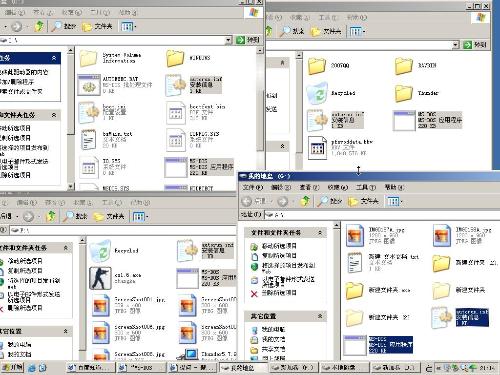Select the AUTOEXEC.BAT file icon
This screenshot has height=375, width=500.
coord(89,85)
